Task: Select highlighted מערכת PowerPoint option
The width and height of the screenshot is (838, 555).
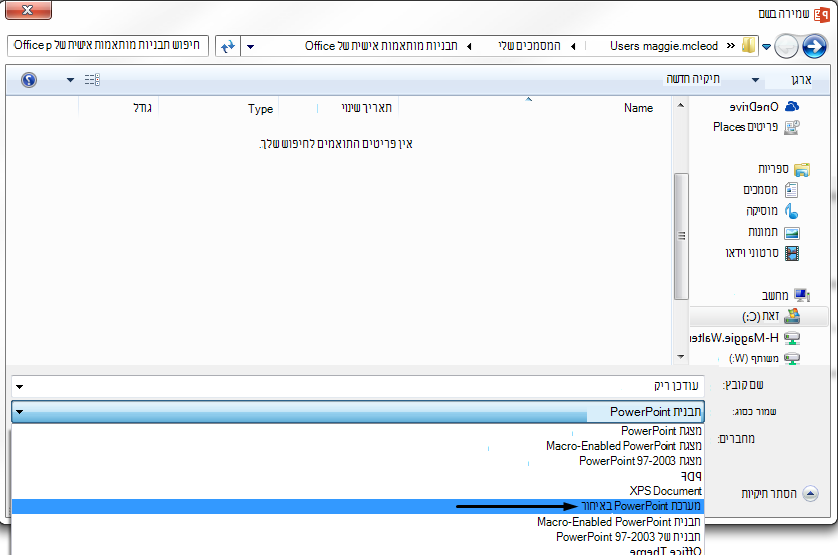Action: [x=358, y=506]
